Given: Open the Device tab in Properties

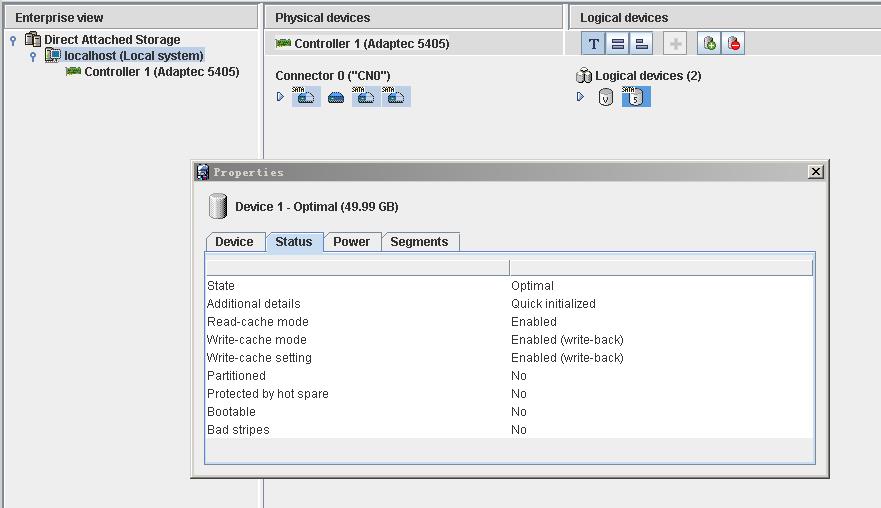Looking at the screenshot, I should click(x=234, y=242).
